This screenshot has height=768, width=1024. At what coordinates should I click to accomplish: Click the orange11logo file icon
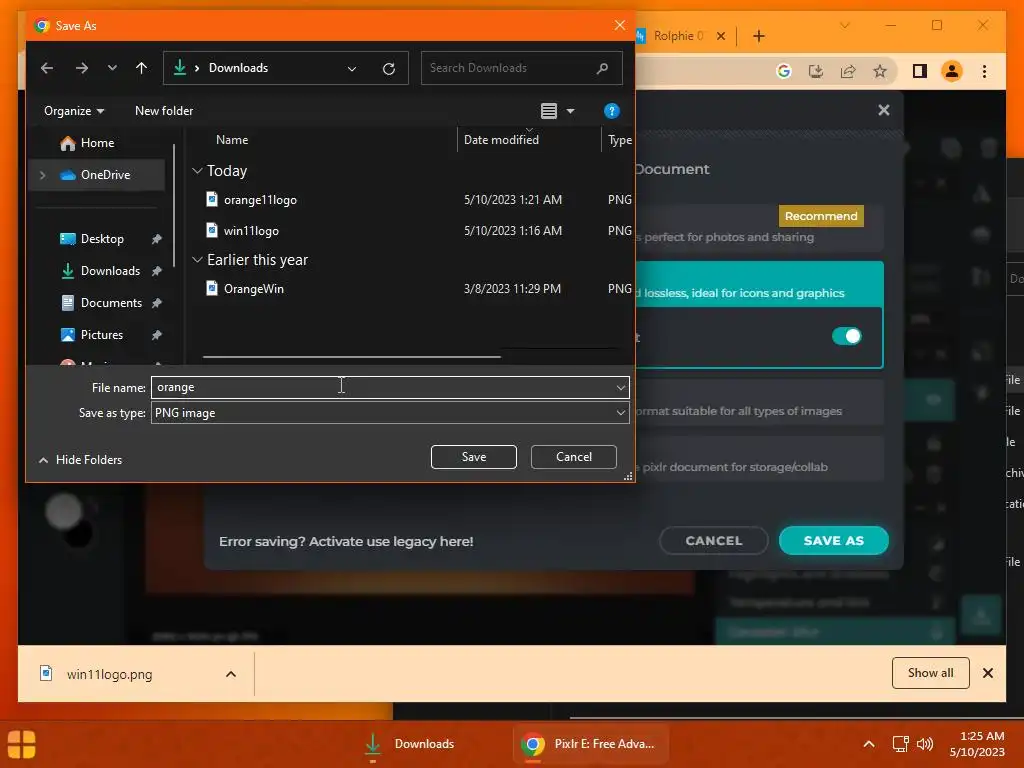pos(212,199)
